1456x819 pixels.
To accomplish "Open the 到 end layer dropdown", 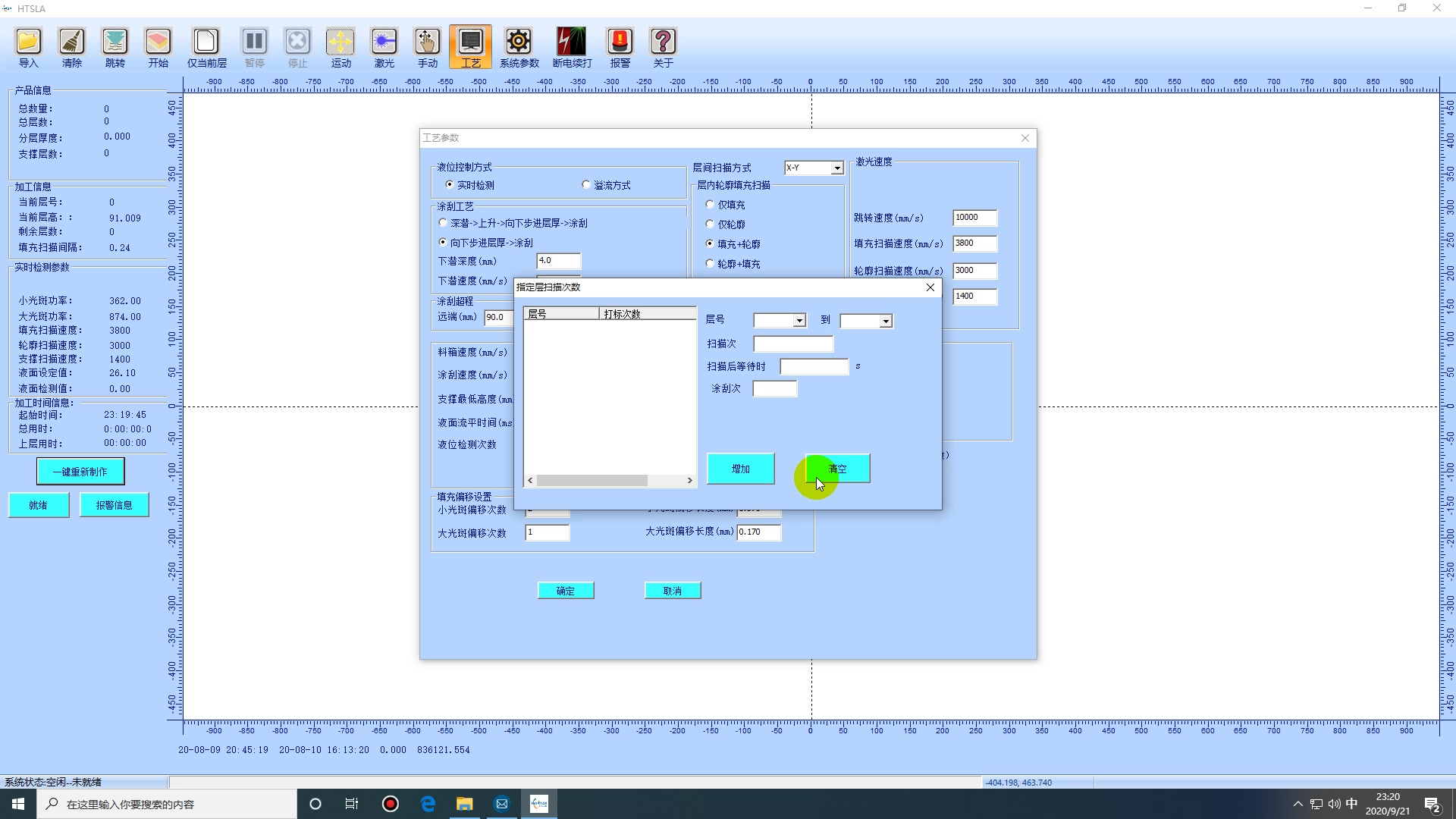I will [x=886, y=322].
